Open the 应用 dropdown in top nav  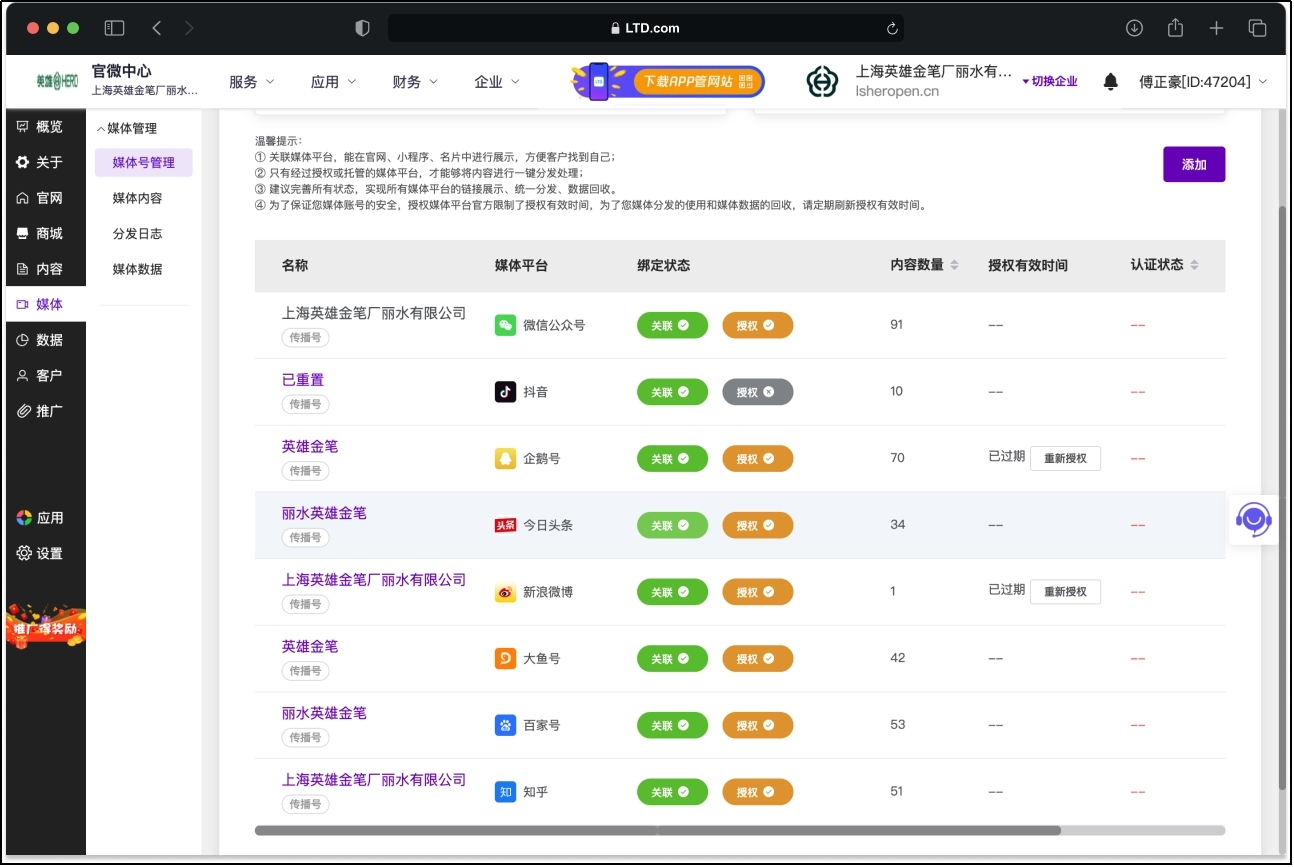click(333, 82)
